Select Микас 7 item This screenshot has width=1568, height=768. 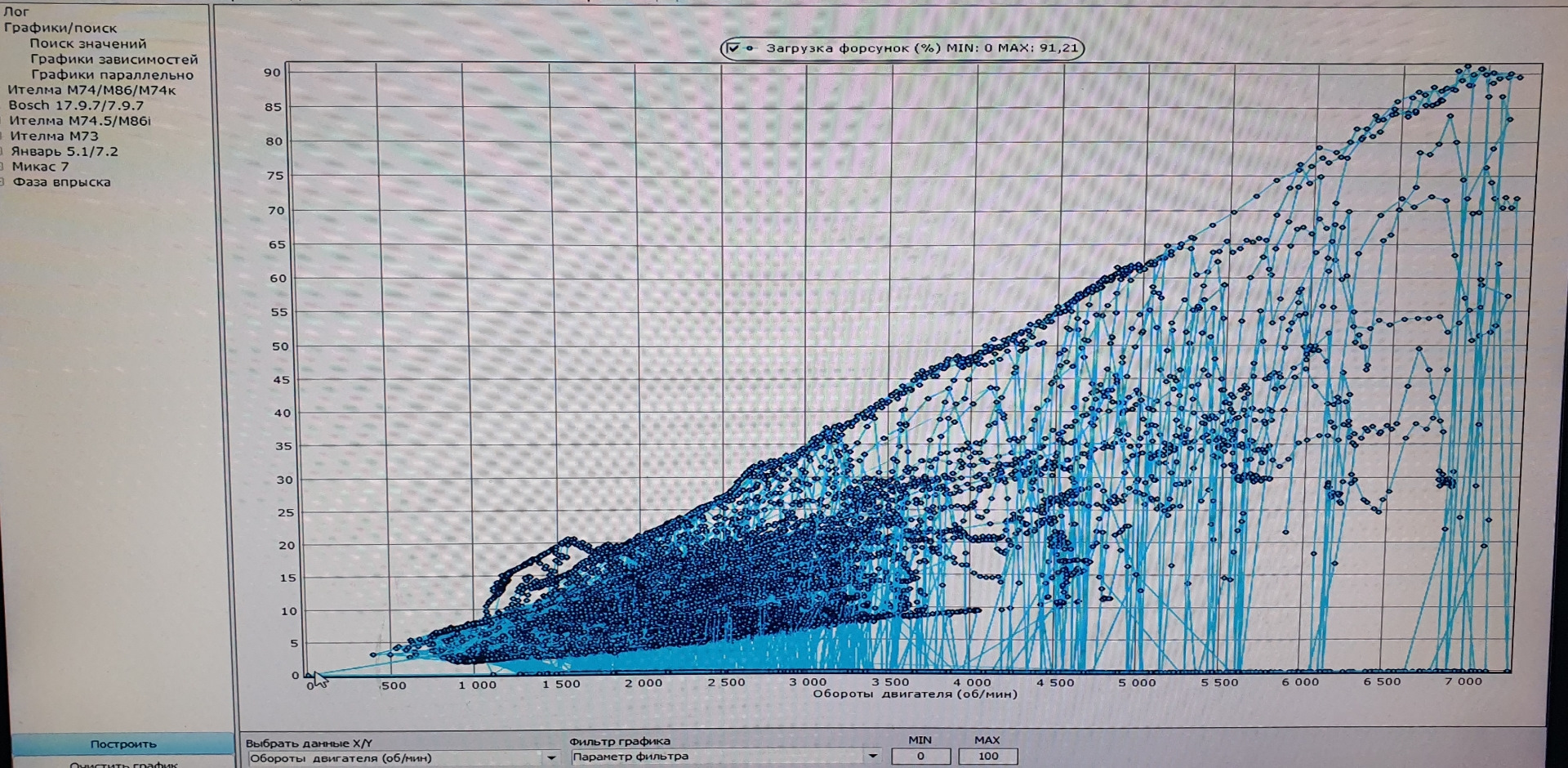(41, 167)
